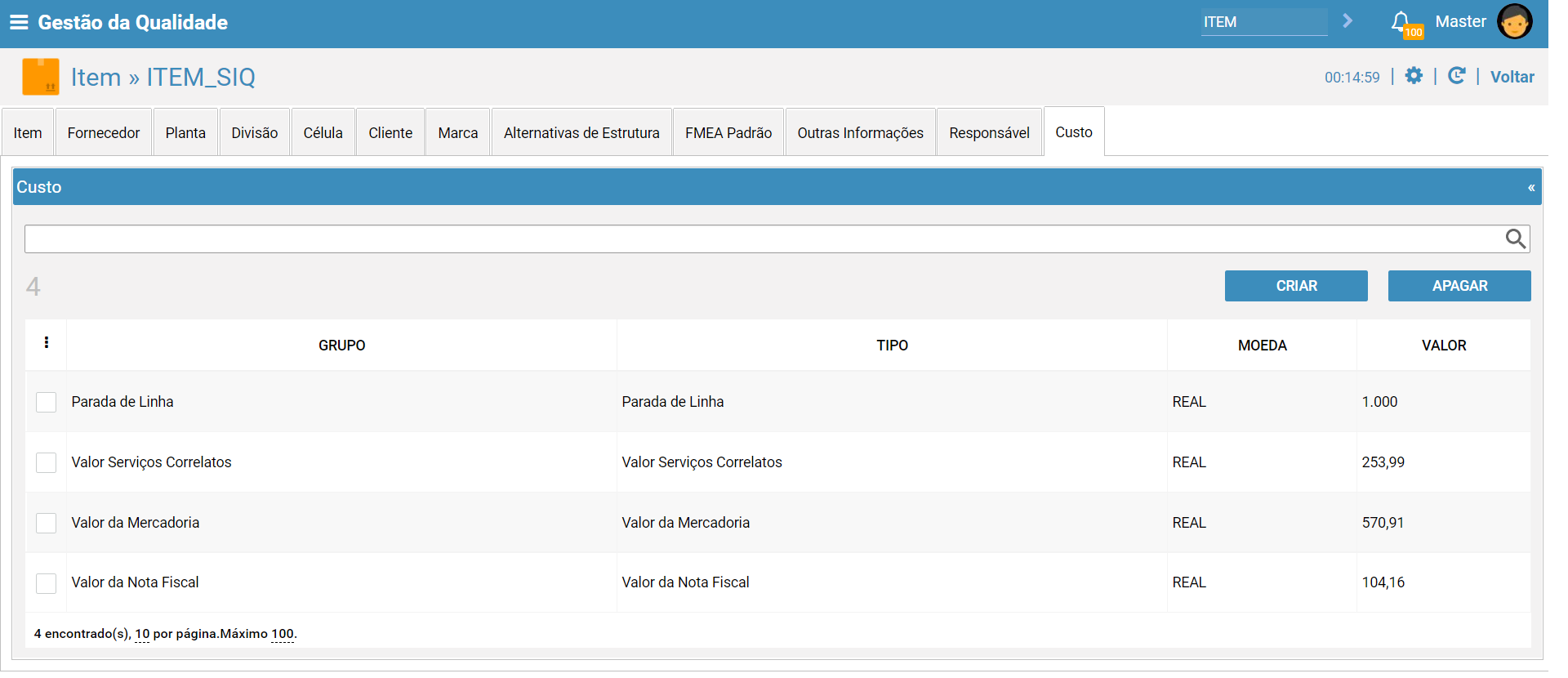Open the notifications bell
Viewport: 1568px width, 678px height.
click(x=1401, y=21)
